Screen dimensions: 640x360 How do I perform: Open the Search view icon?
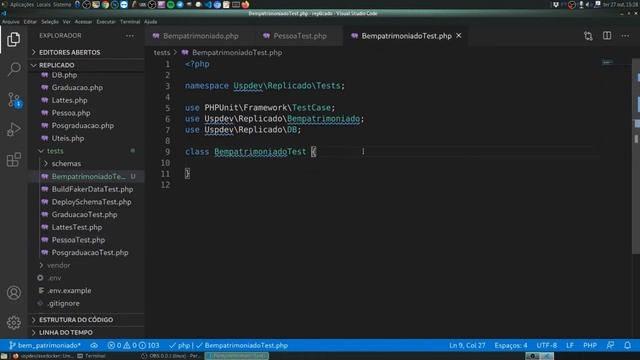[13, 69]
